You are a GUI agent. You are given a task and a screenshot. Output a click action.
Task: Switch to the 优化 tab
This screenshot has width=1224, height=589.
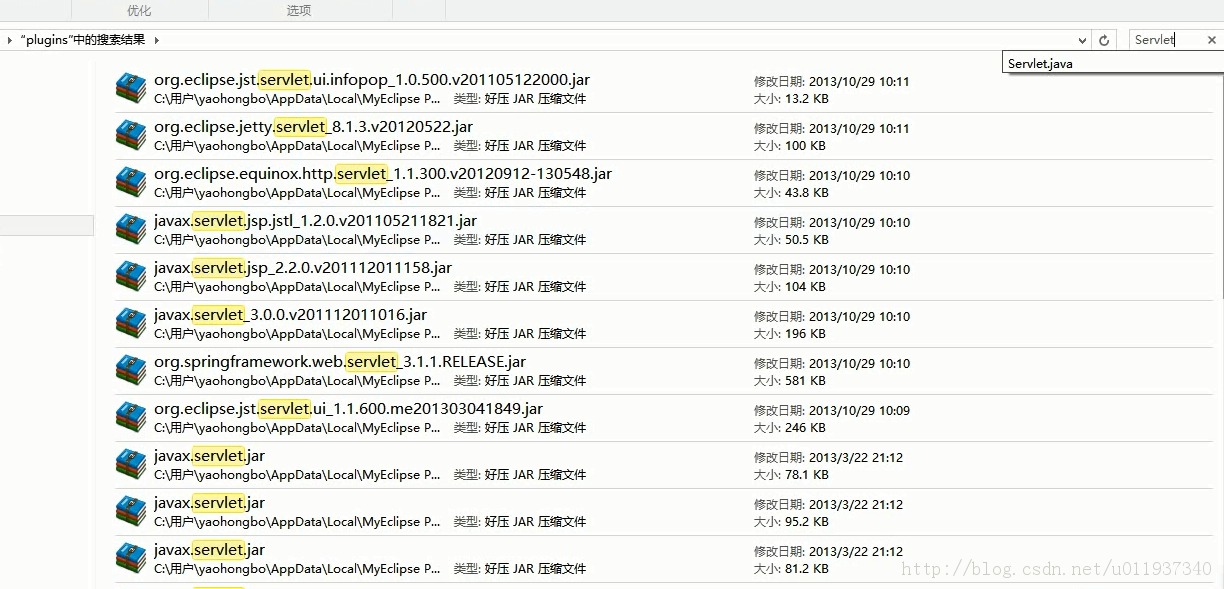coord(139,10)
